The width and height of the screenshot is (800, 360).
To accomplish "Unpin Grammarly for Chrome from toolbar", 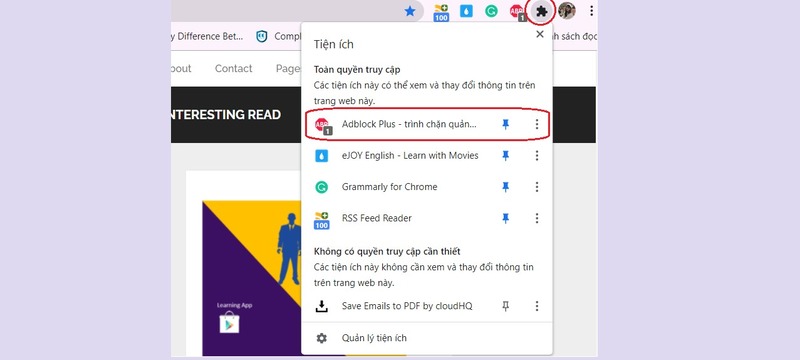I will click(506, 187).
